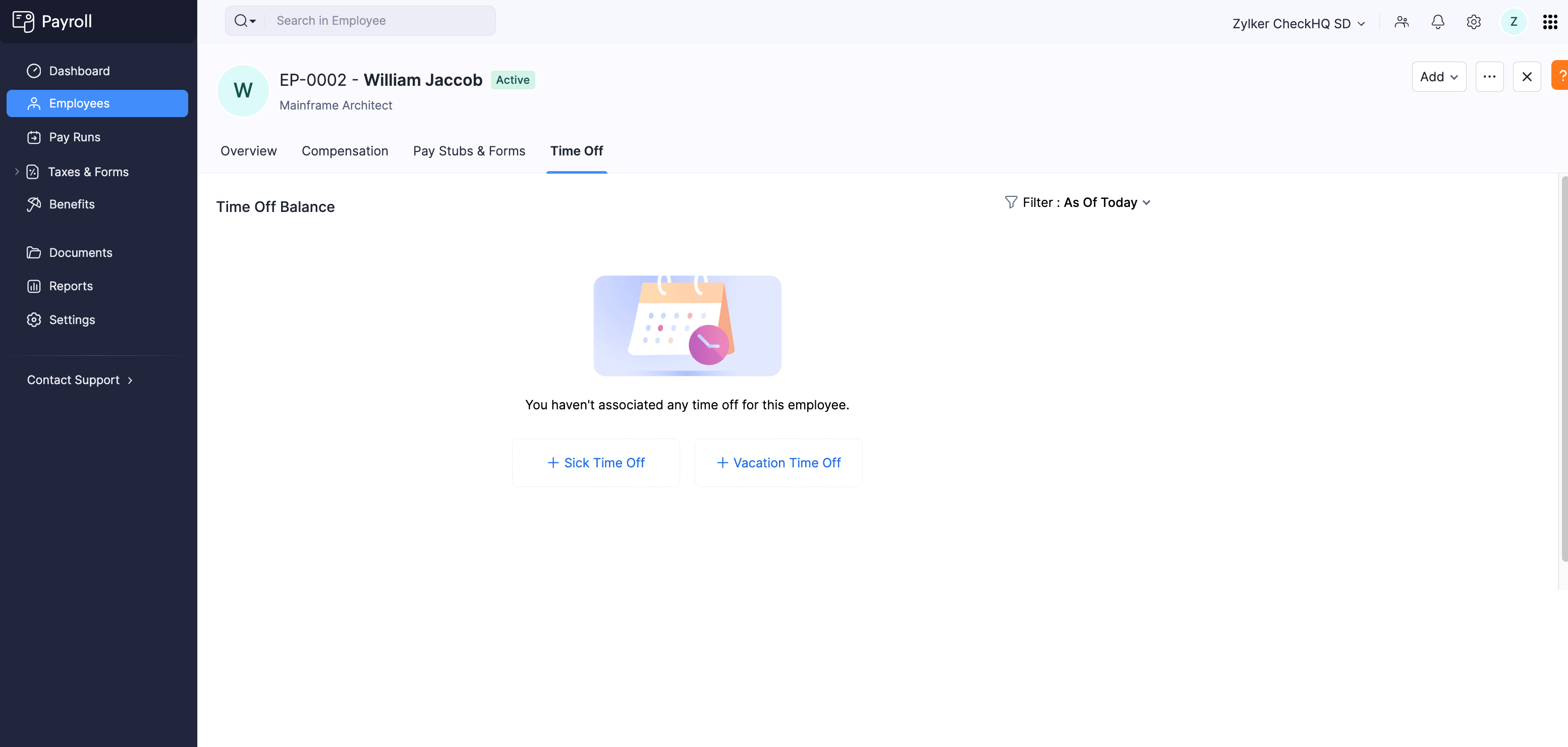Click the Taxes & Forms percent icon
Image resolution: width=1568 pixels, height=747 pixels.
[33, 172]
